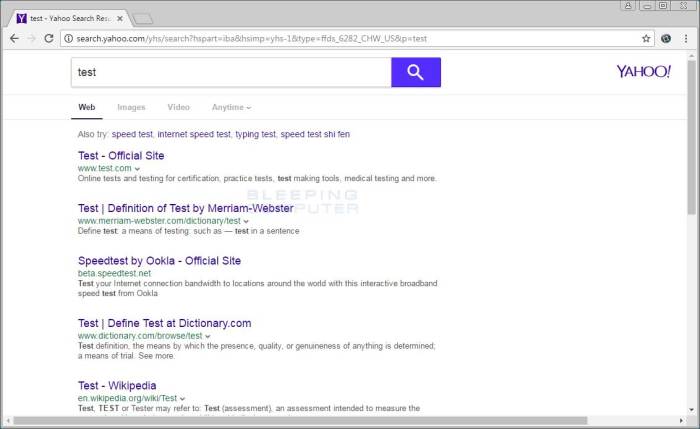Switch to the Video tab
700x429 pixels.
(x=178, y=107)
